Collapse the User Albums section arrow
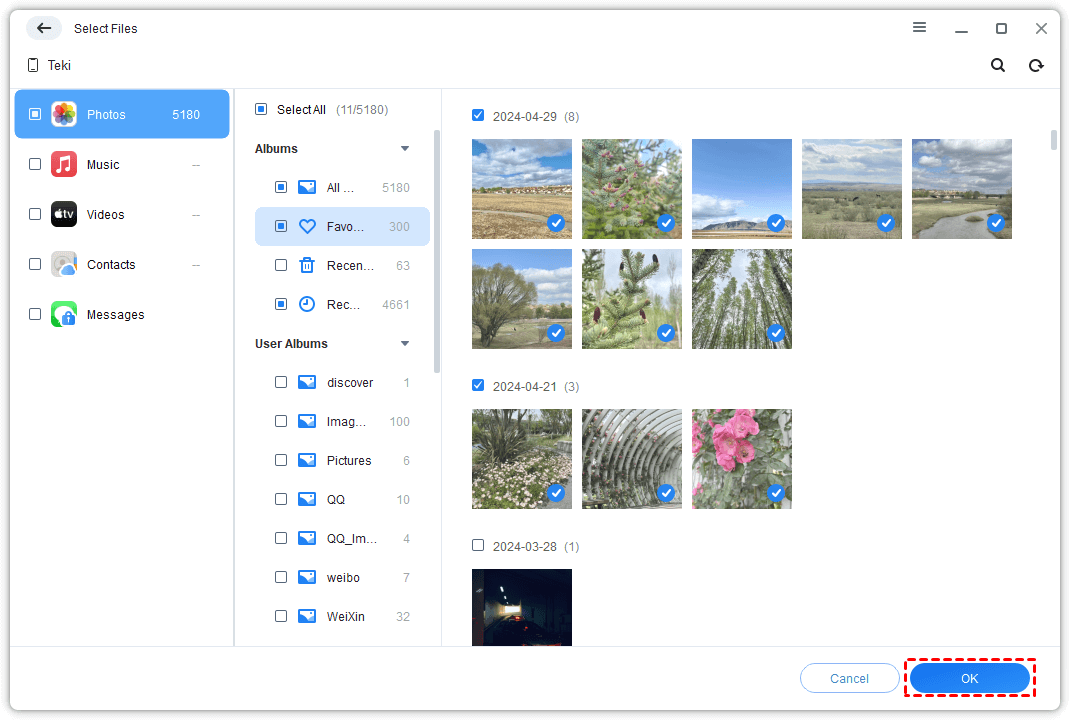The height and width of the screenshot is (720, 1070). click(405, 344)
